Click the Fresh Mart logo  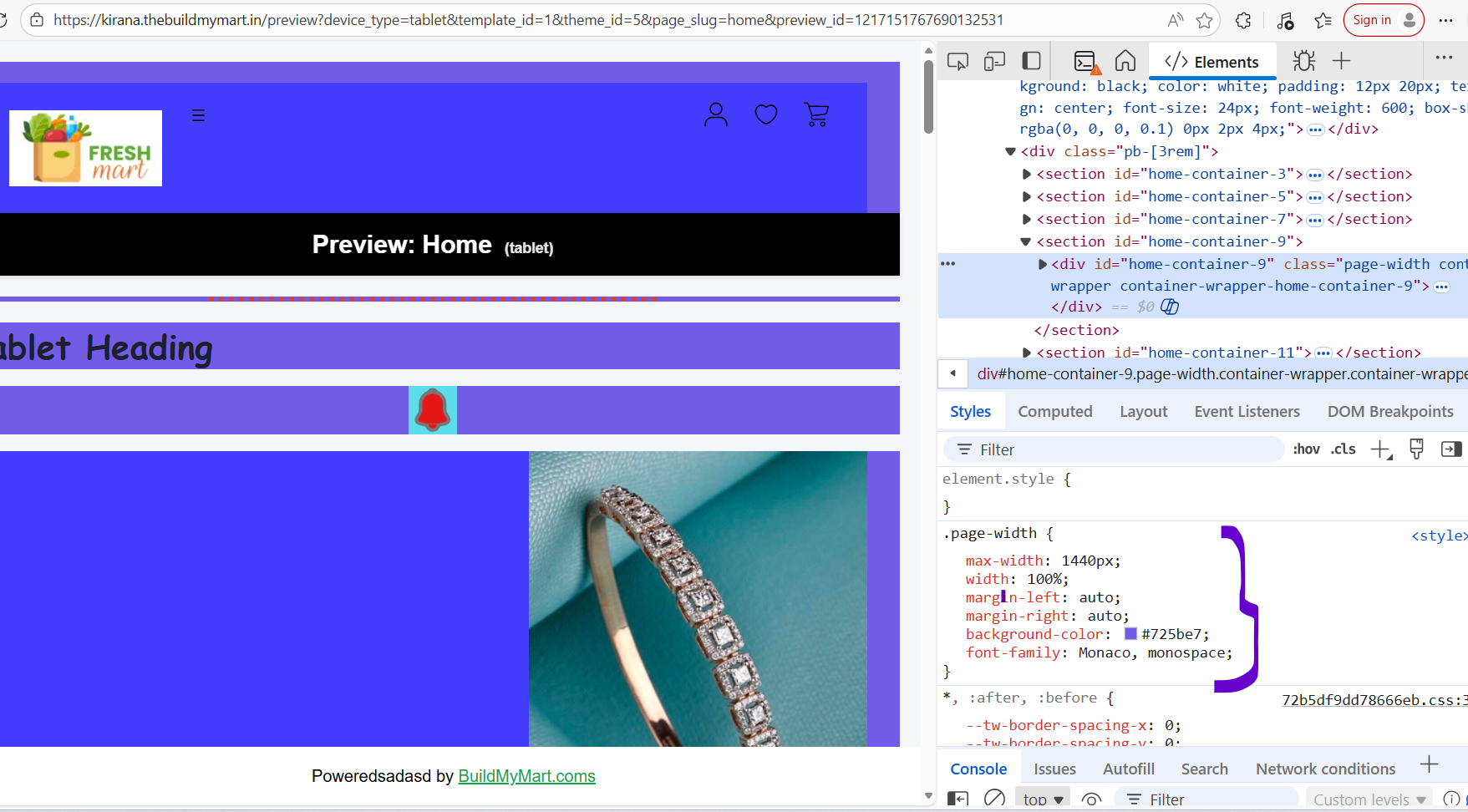click(x=85, y=148)
